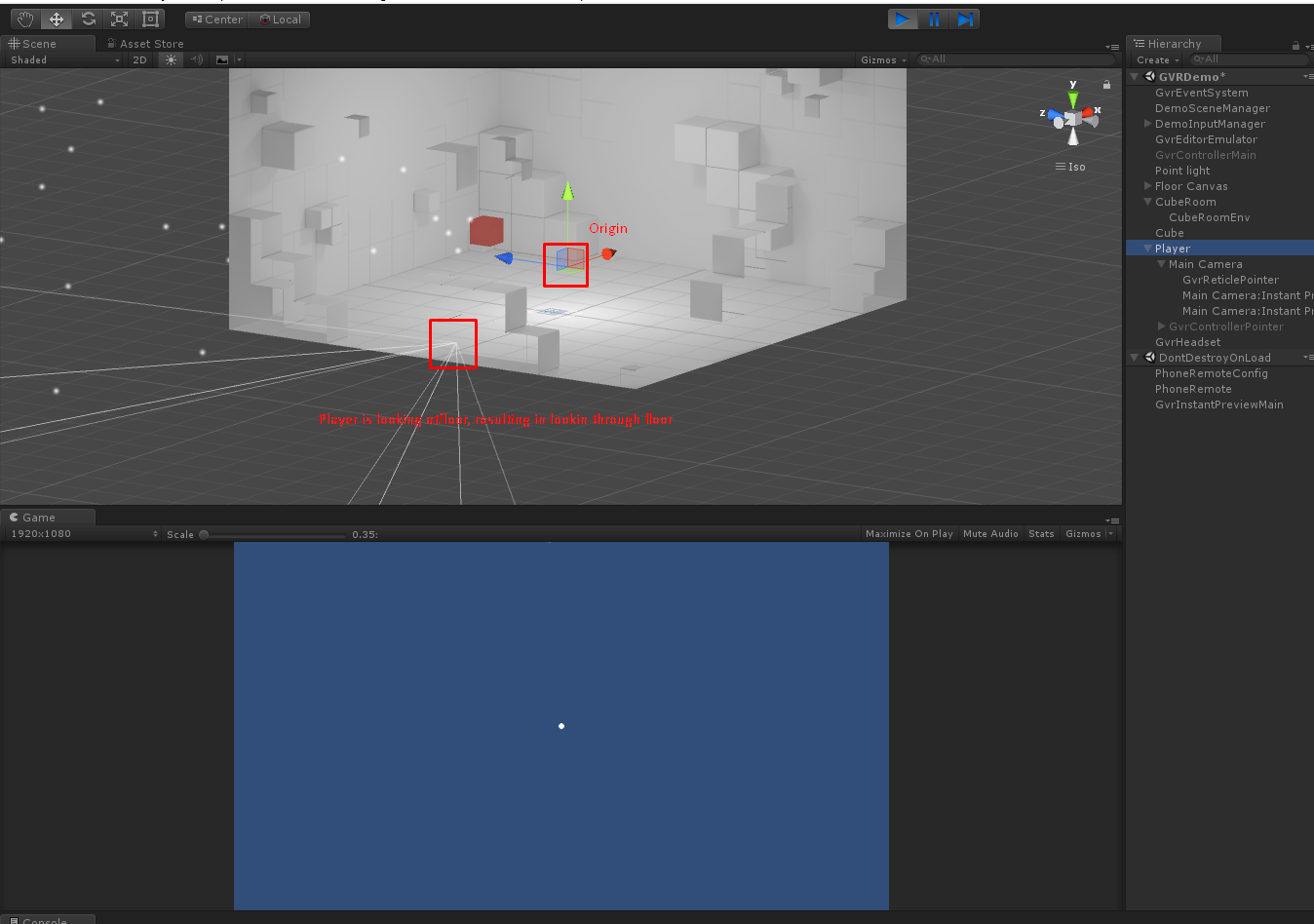The height and width of the screenshot is (924, 1314).
Task: Switch to the Asset Store tab
Action: 144,43
